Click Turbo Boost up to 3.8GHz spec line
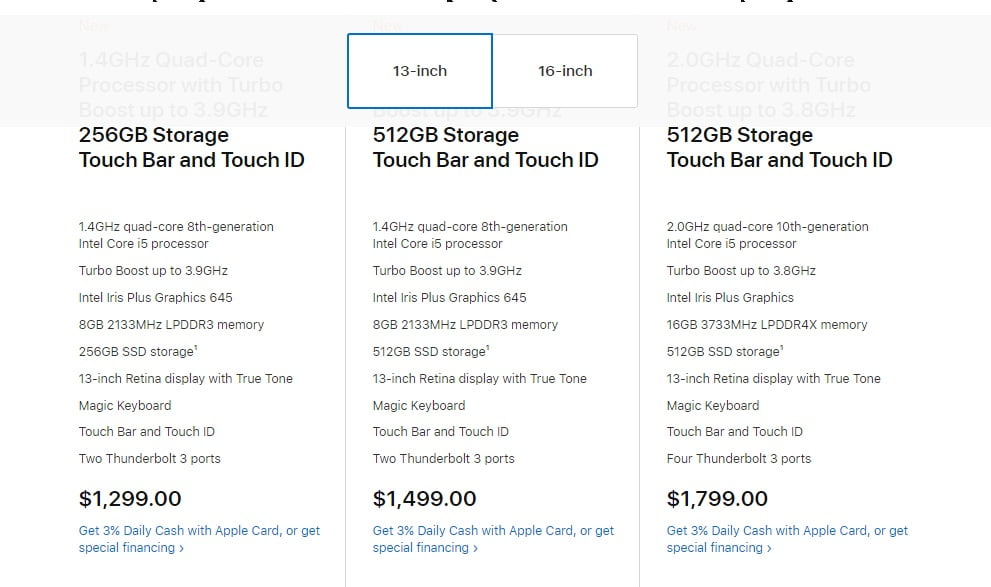This screenshot has height=587, width=991. point(741,271)
